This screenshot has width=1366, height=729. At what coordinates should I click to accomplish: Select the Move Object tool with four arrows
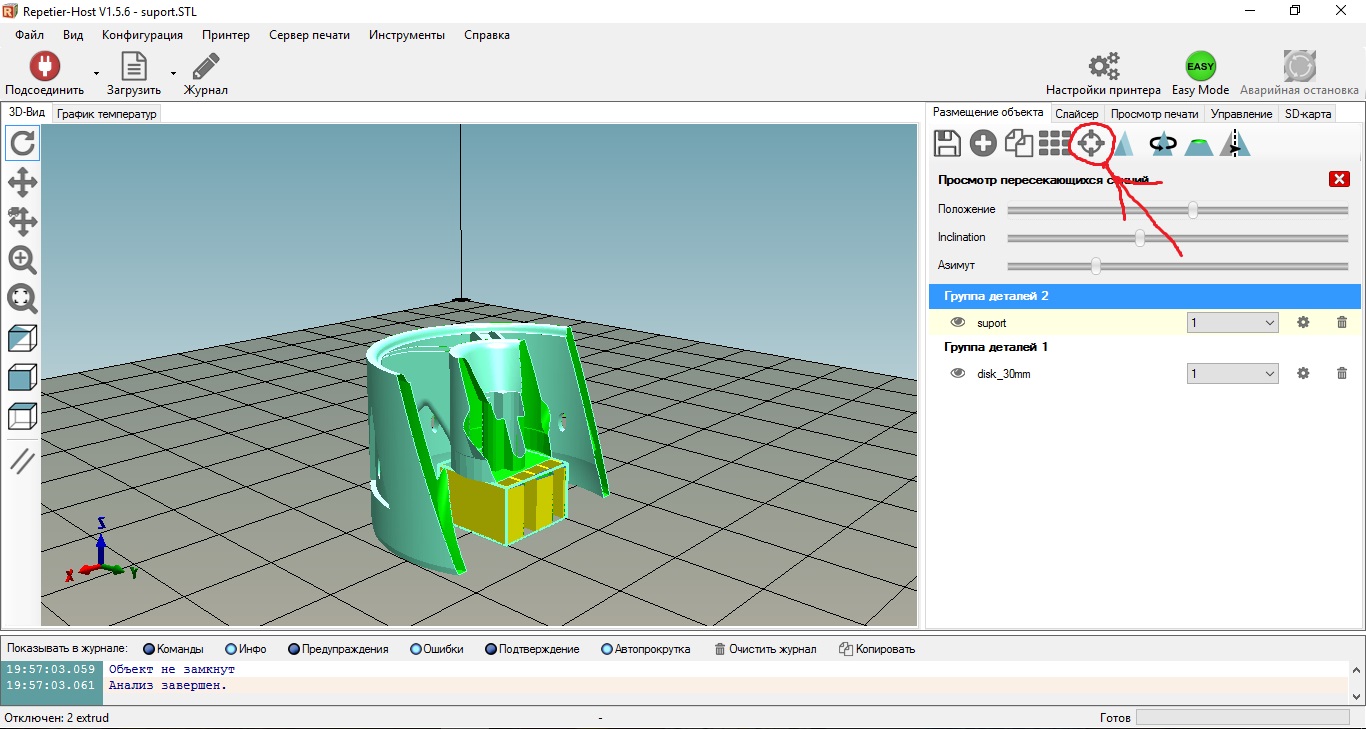[x=22, y=221]
